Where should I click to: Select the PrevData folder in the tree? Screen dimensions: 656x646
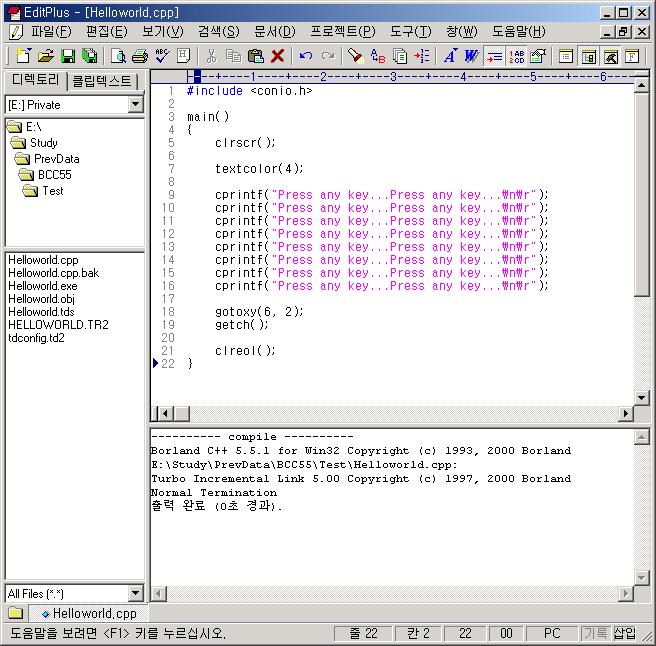pyautogui.click(x=47, y=159)
